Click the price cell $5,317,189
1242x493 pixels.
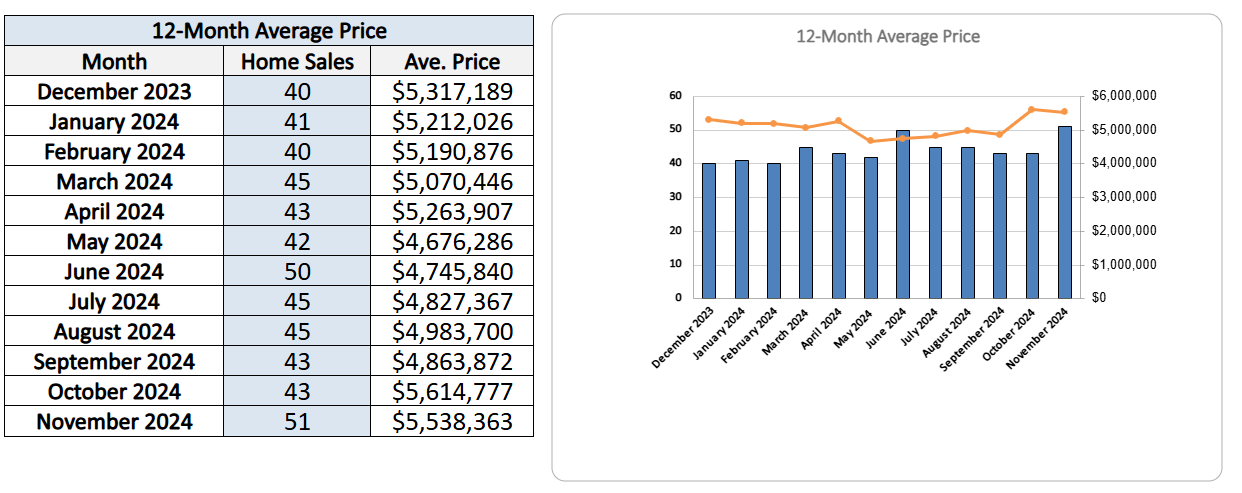452,91
